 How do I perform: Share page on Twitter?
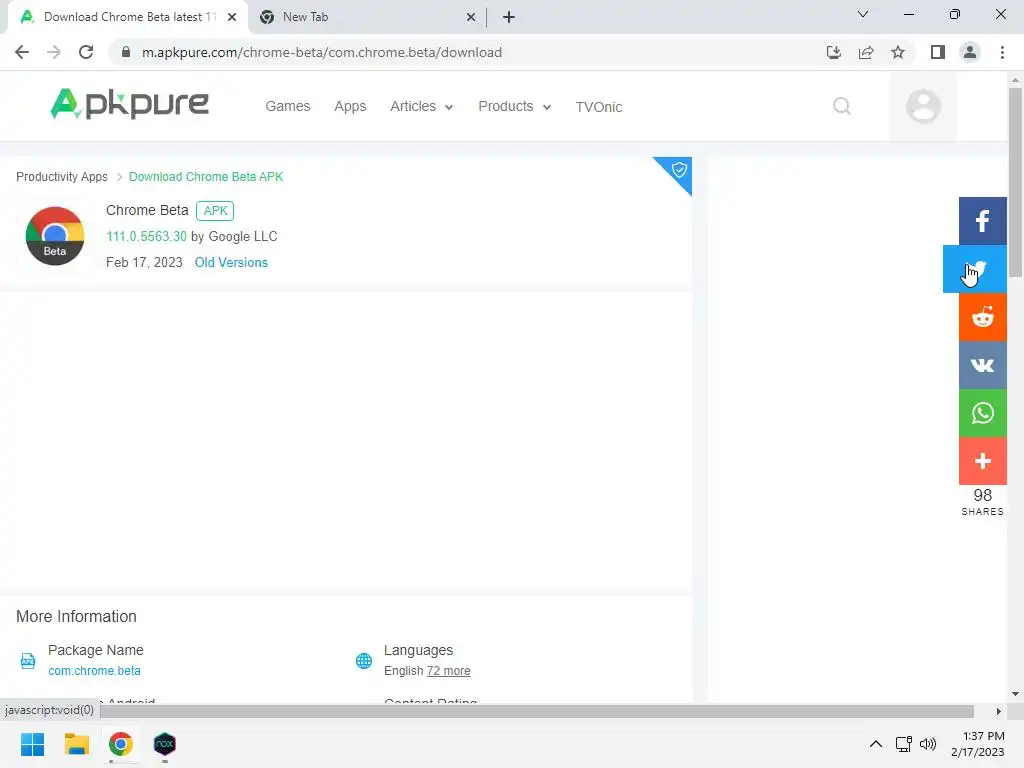[975, 269]
